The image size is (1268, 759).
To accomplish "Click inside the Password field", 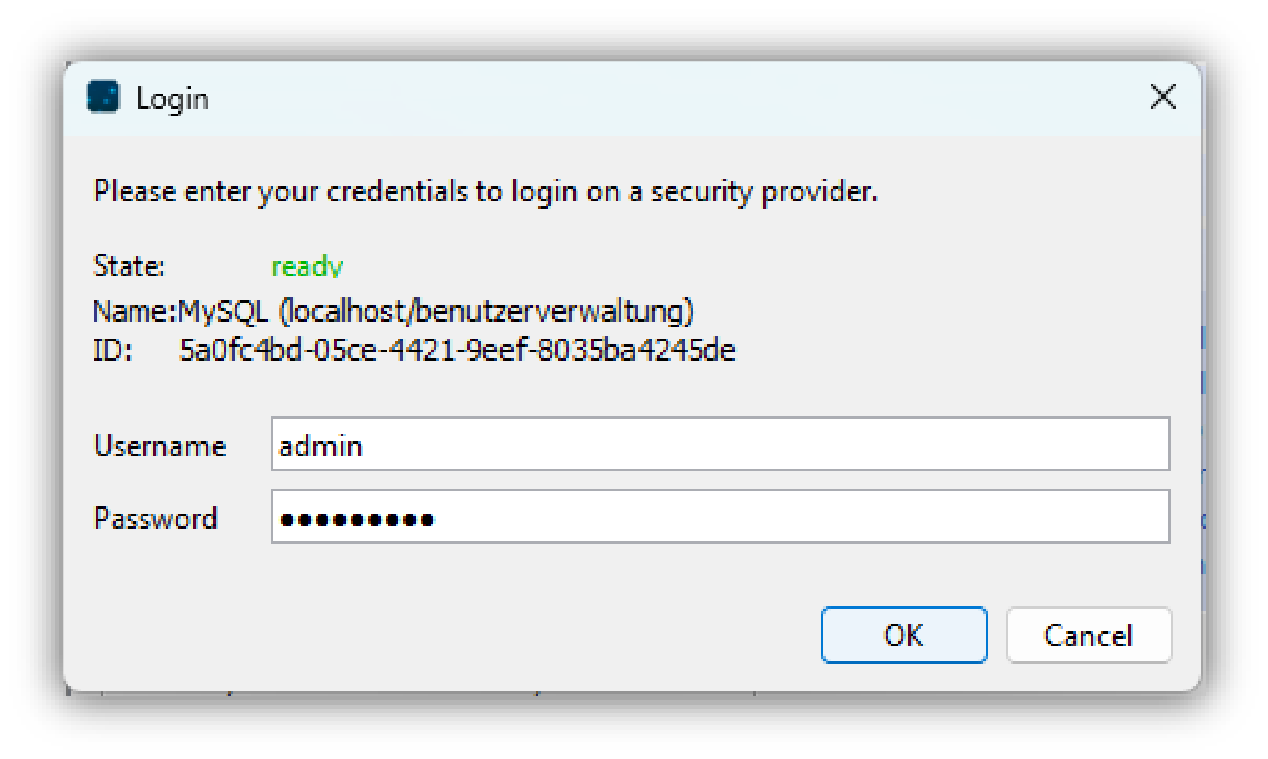I will tap(720, 517).
